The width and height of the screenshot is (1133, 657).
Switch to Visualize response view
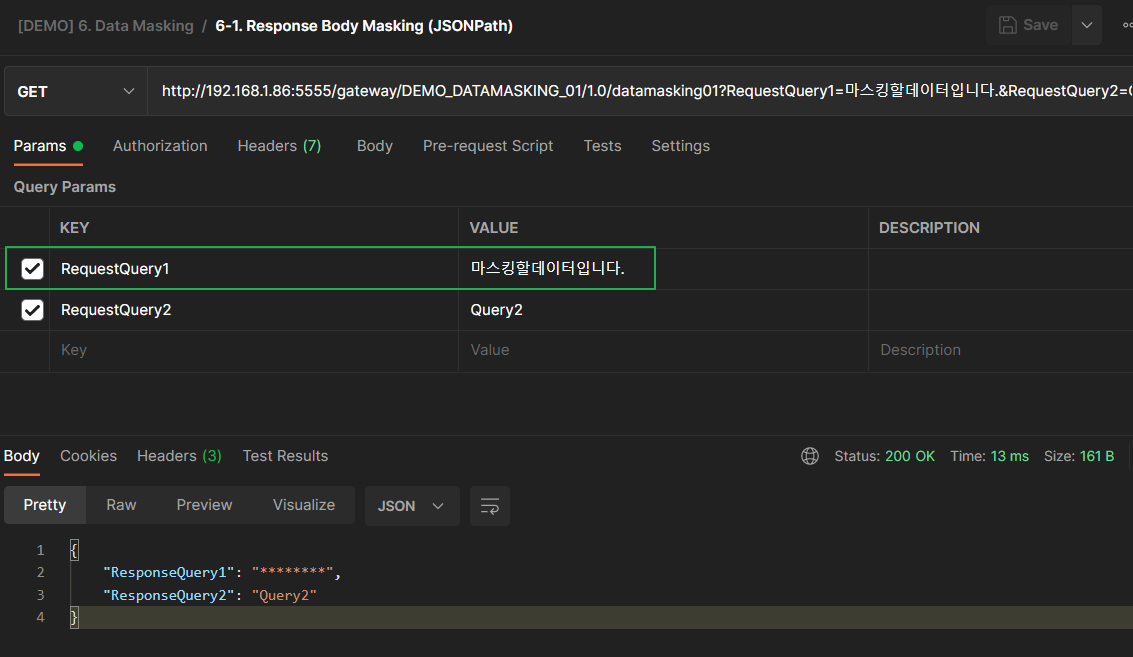point(303,505)
